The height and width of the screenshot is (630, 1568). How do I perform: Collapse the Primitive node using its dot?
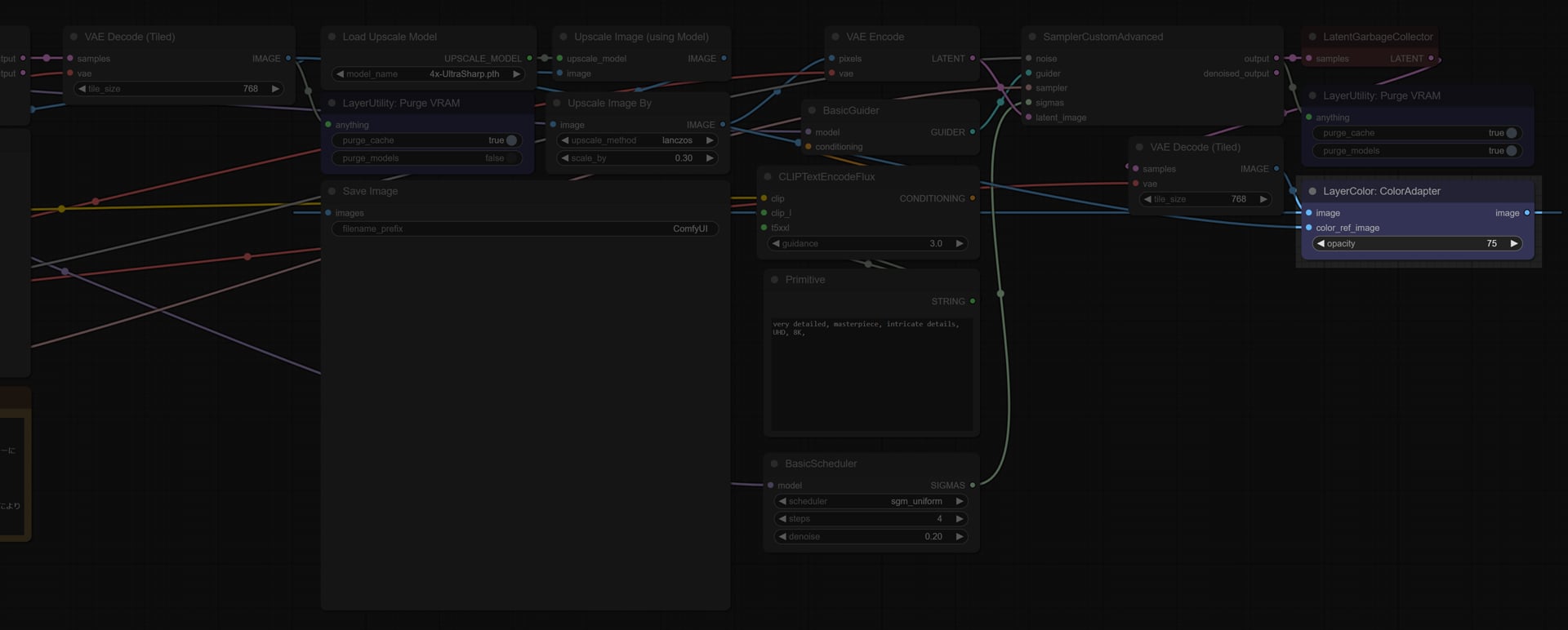point(774,279)
